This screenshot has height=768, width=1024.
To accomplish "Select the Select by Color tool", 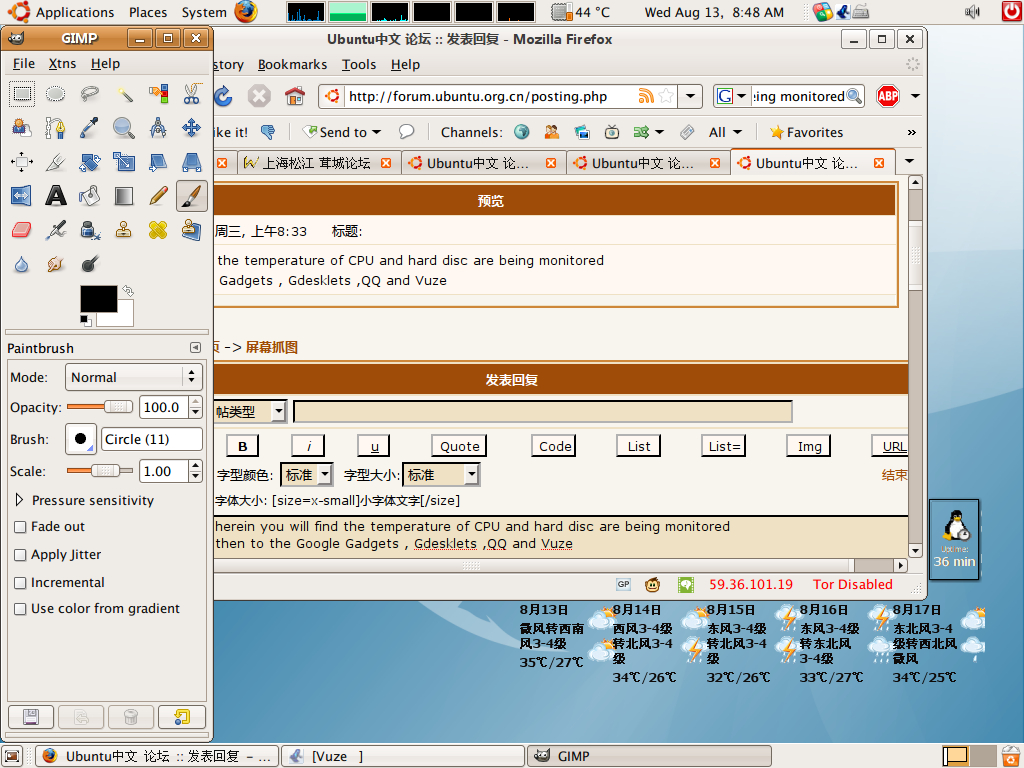I will pyautogui.click(x=157, y=94).
